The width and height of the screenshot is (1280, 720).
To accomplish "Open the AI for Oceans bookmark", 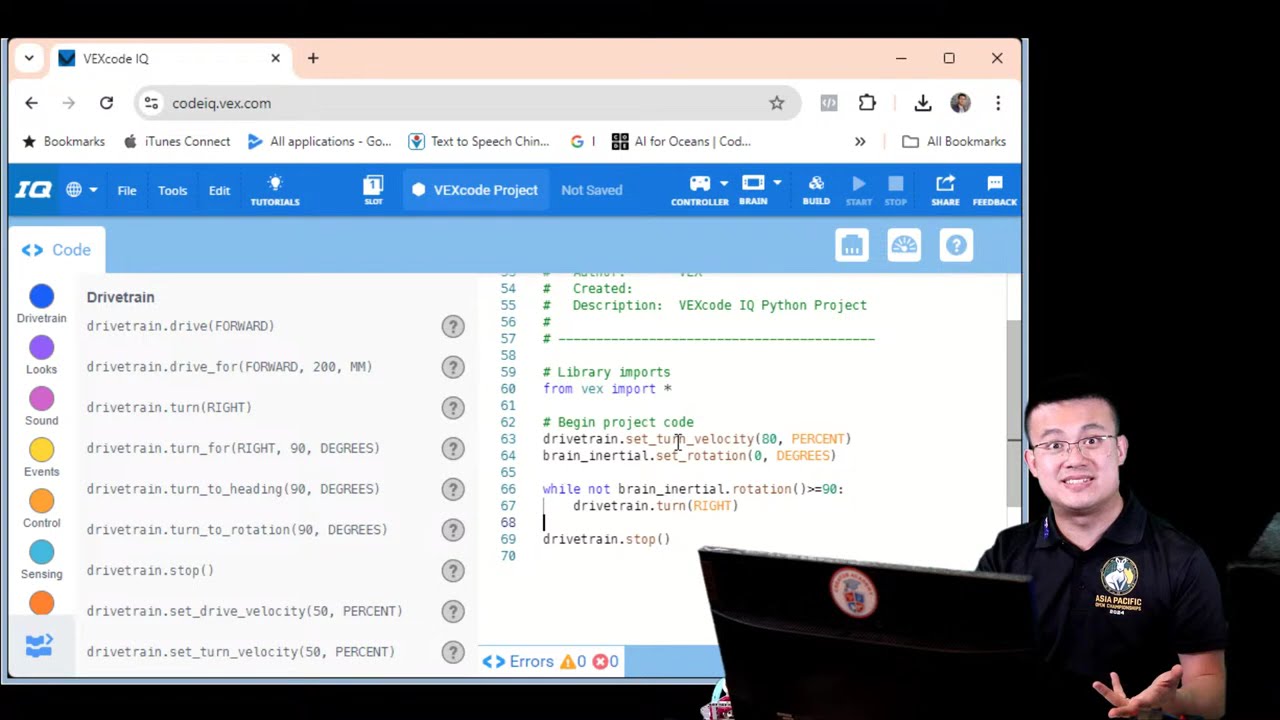I will coord(682,141).
